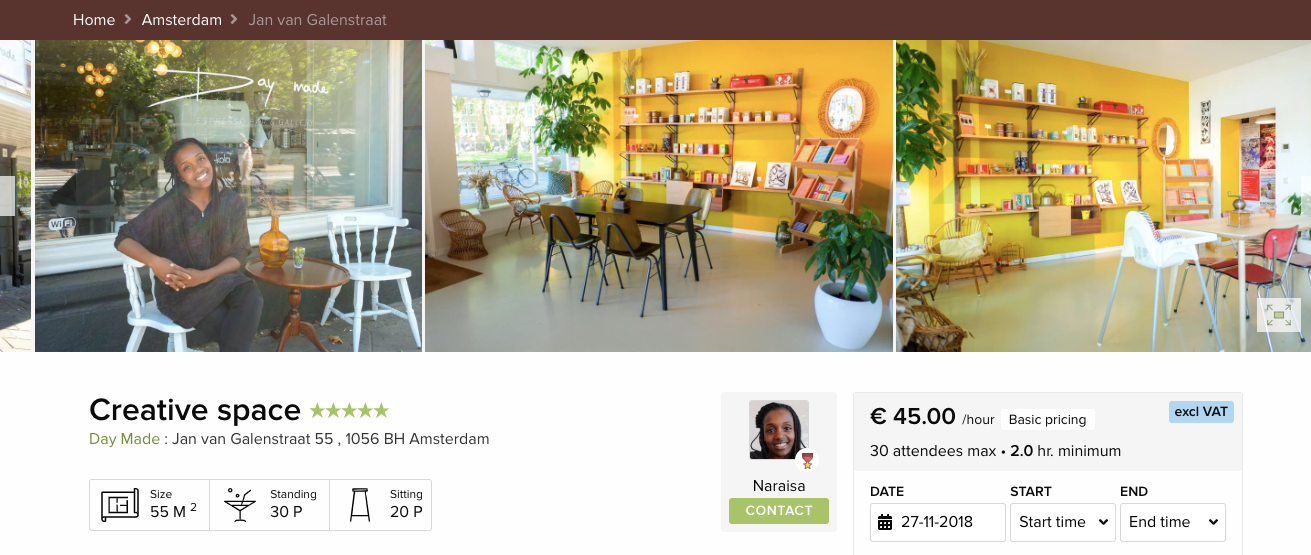1311x555 pixels.
Task: Click the floor plan size icon
Action: point(120,505)
